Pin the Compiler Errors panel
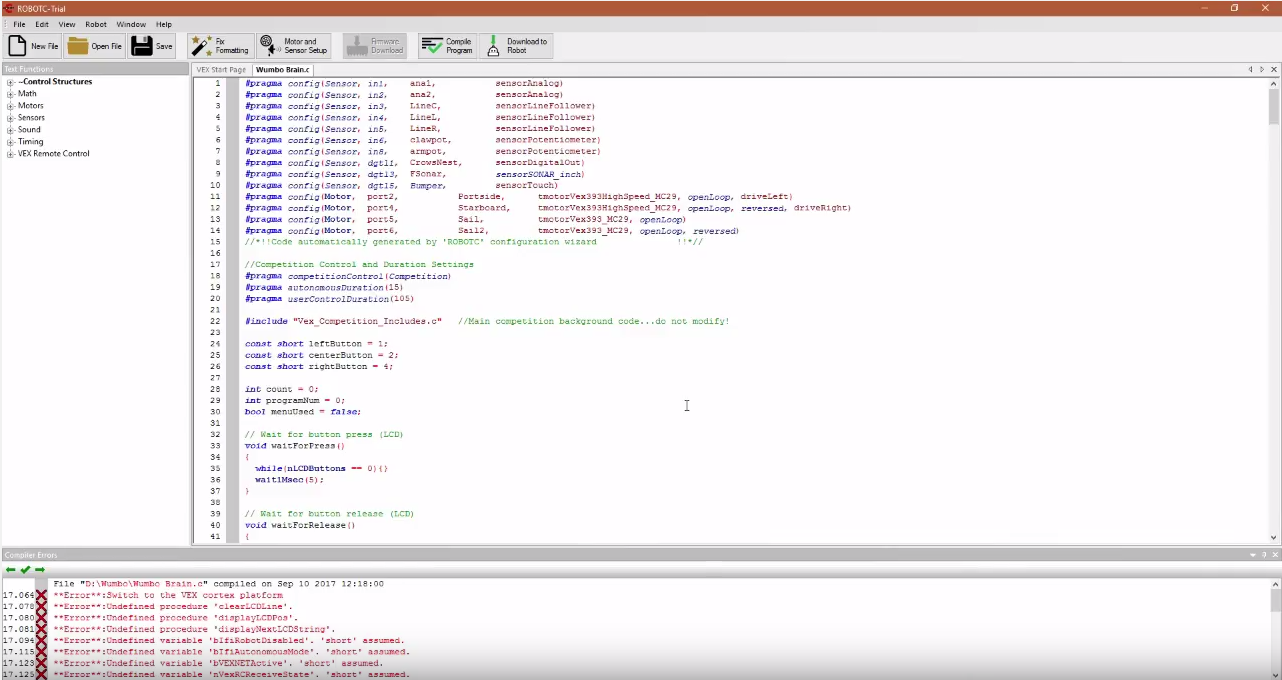 (1263, 554)
